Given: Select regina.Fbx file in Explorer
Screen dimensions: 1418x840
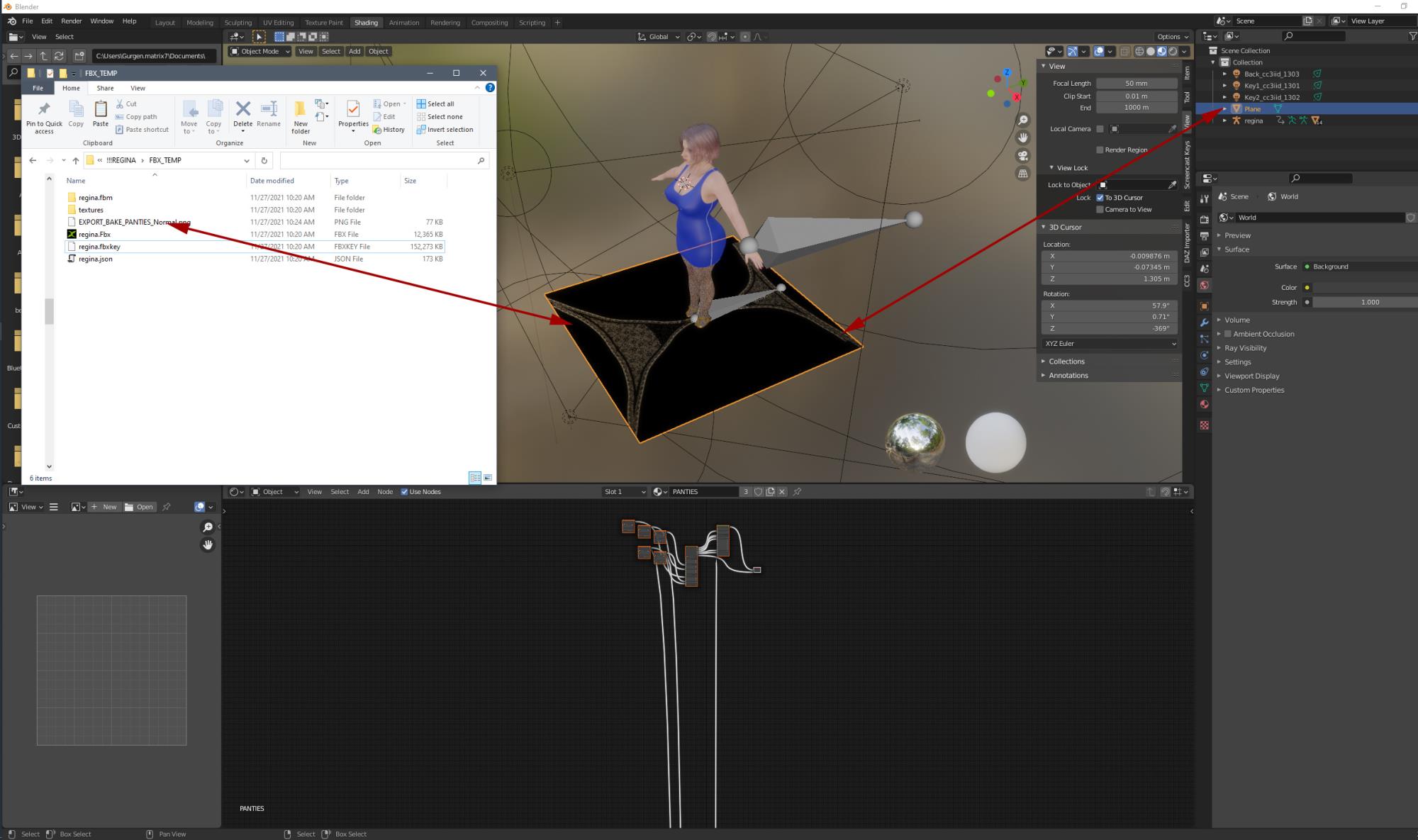Looking at the screenshot, I should click(x=94, y=234).
